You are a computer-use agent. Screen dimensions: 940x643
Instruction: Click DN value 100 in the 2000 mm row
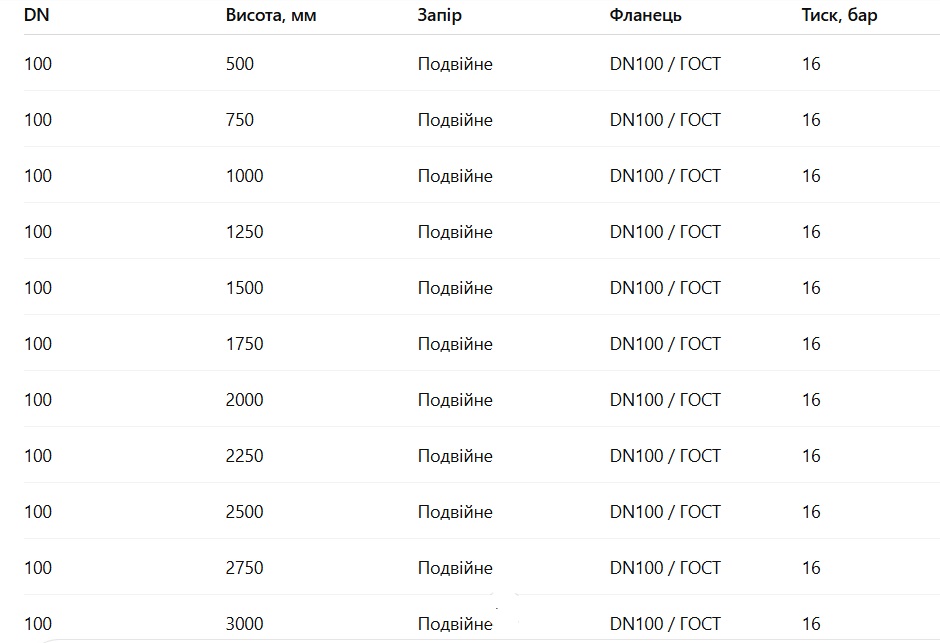tap(38, 400)
